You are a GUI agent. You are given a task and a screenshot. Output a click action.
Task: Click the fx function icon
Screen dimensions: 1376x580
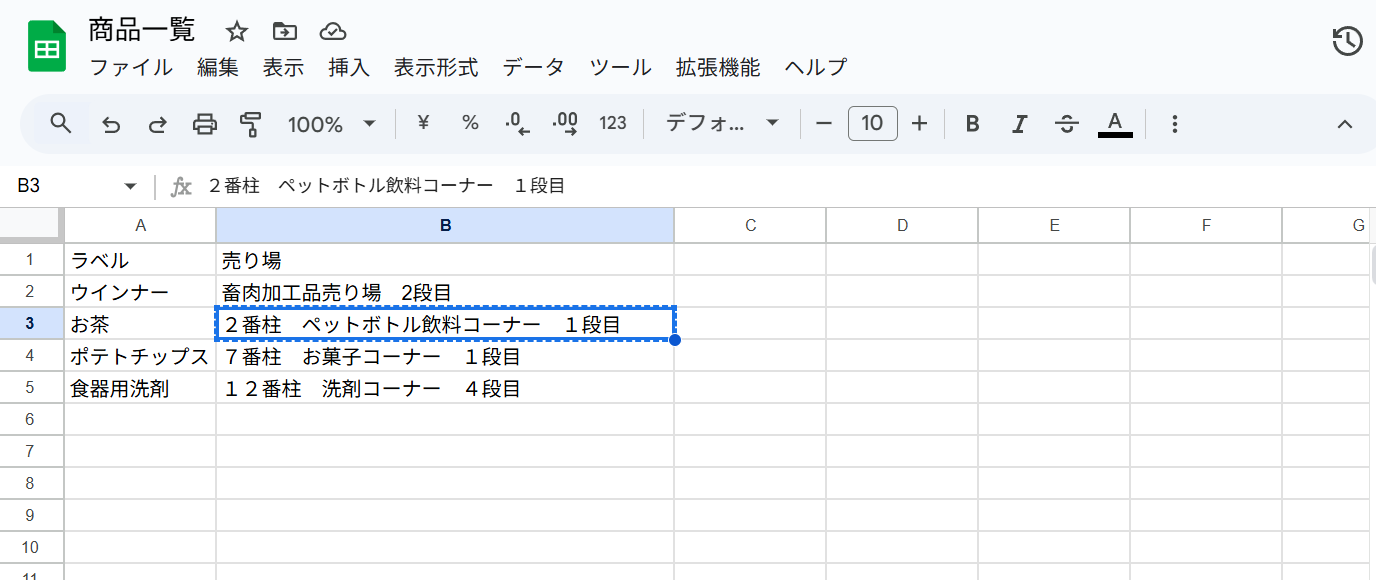pos(181,187)
